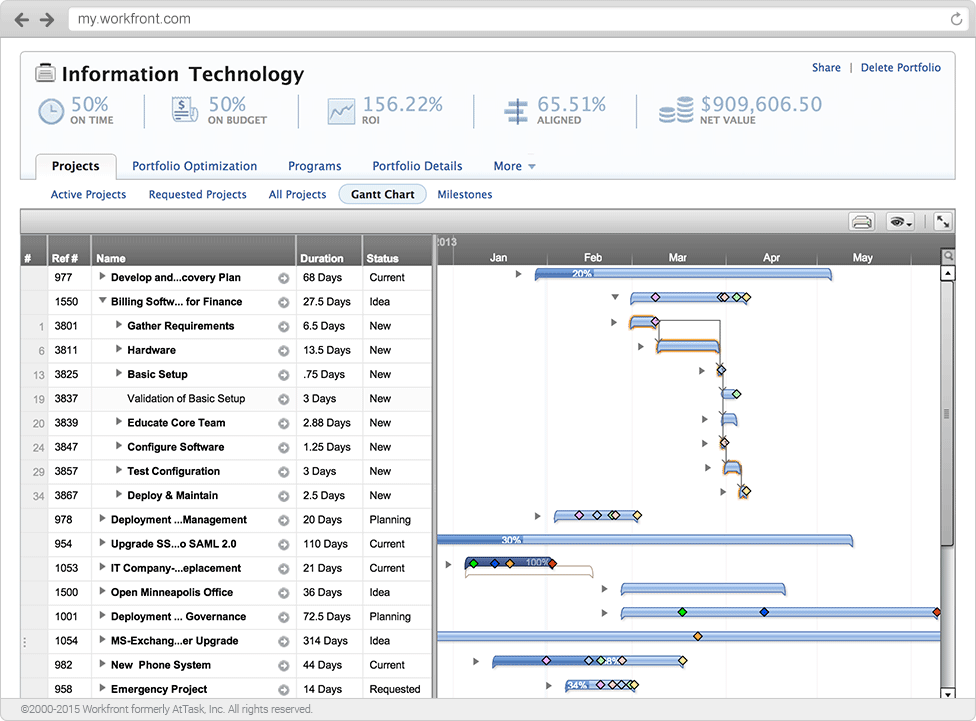The image size is (976, 721).
Task: Click the 34% progress bar for Emergency Project
Action: point(599,685)
